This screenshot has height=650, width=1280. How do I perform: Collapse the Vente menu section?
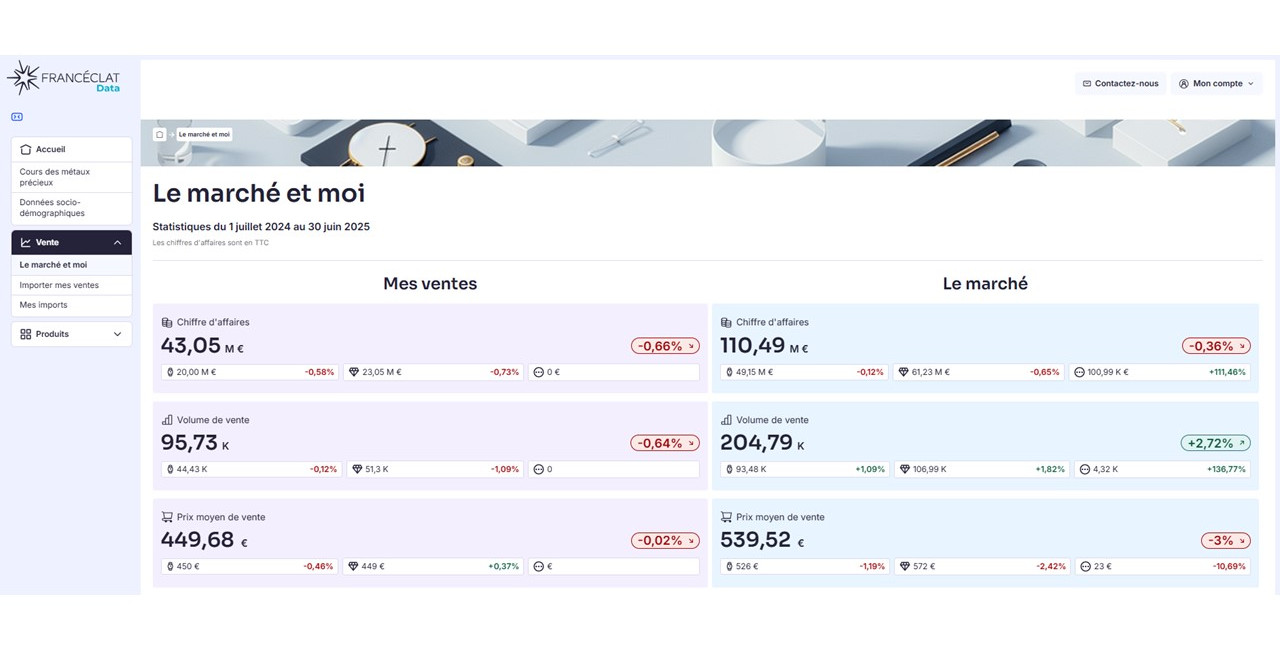pos(117,243)
